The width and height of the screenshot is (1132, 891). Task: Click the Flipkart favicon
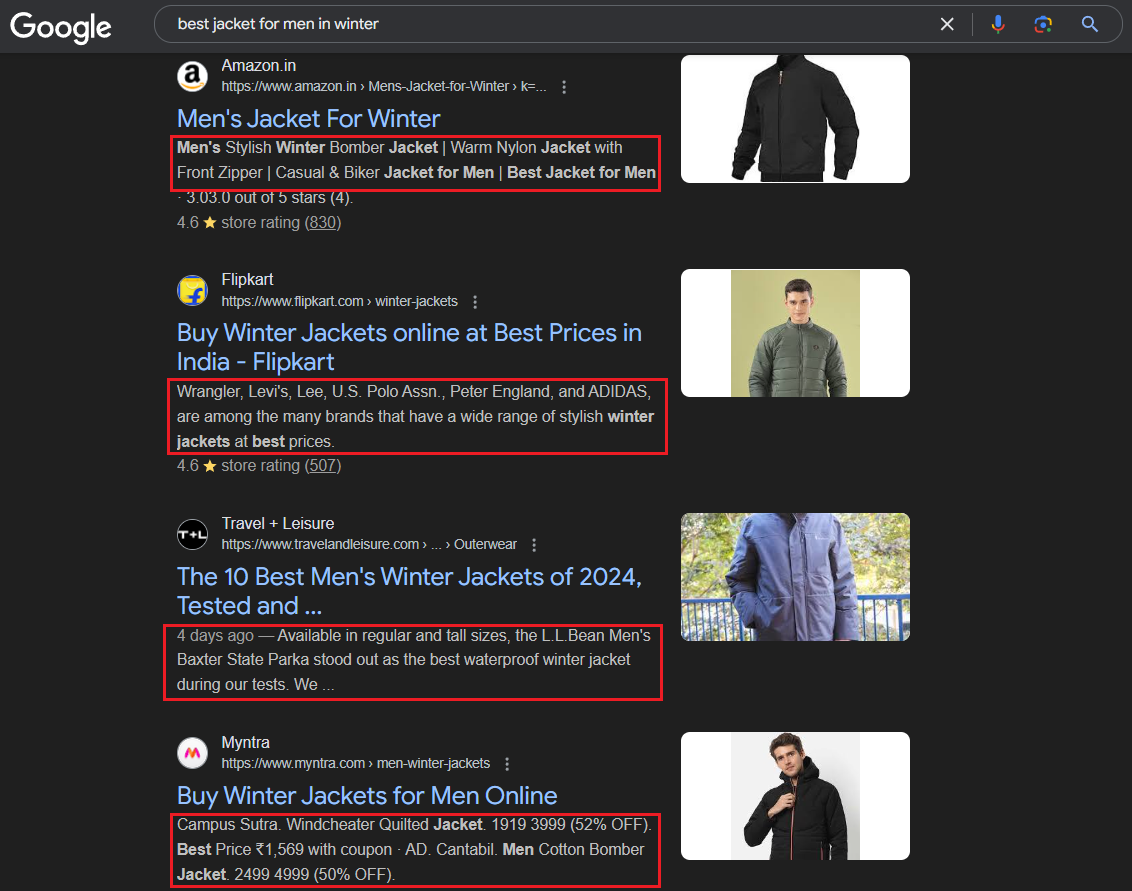click(x=193, y=290)
